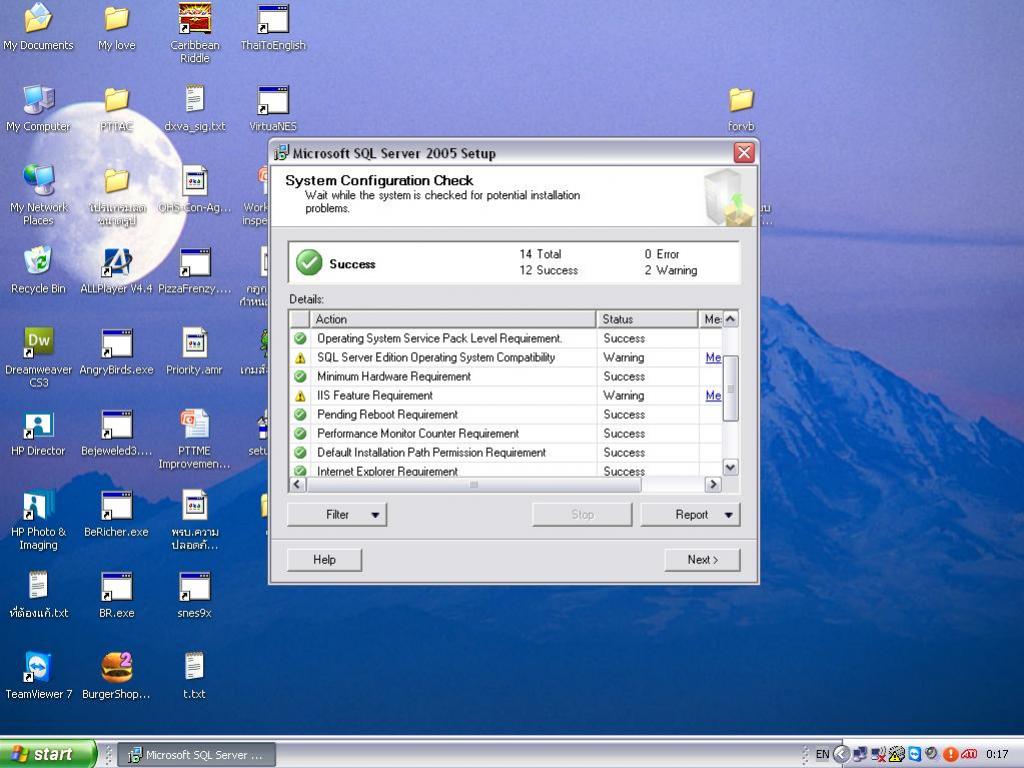The height and width of the screenshot is (768, 1024).
Task: Launch Bejeweled3 shortcut
Action: (117, 432)
